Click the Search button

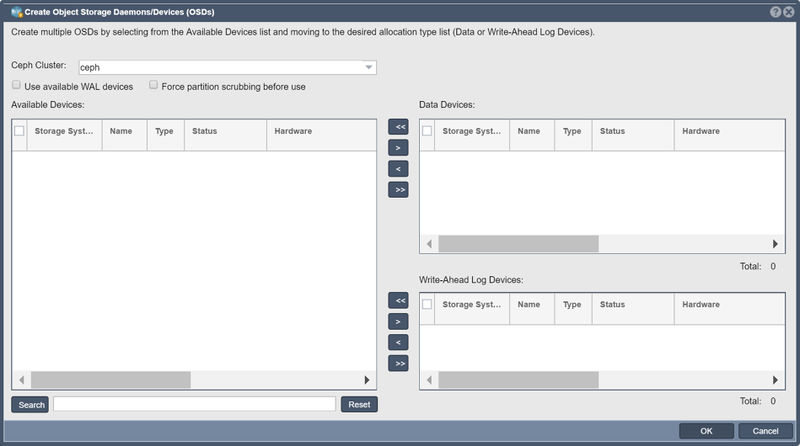pyautogui.click(x=30, y=405)
